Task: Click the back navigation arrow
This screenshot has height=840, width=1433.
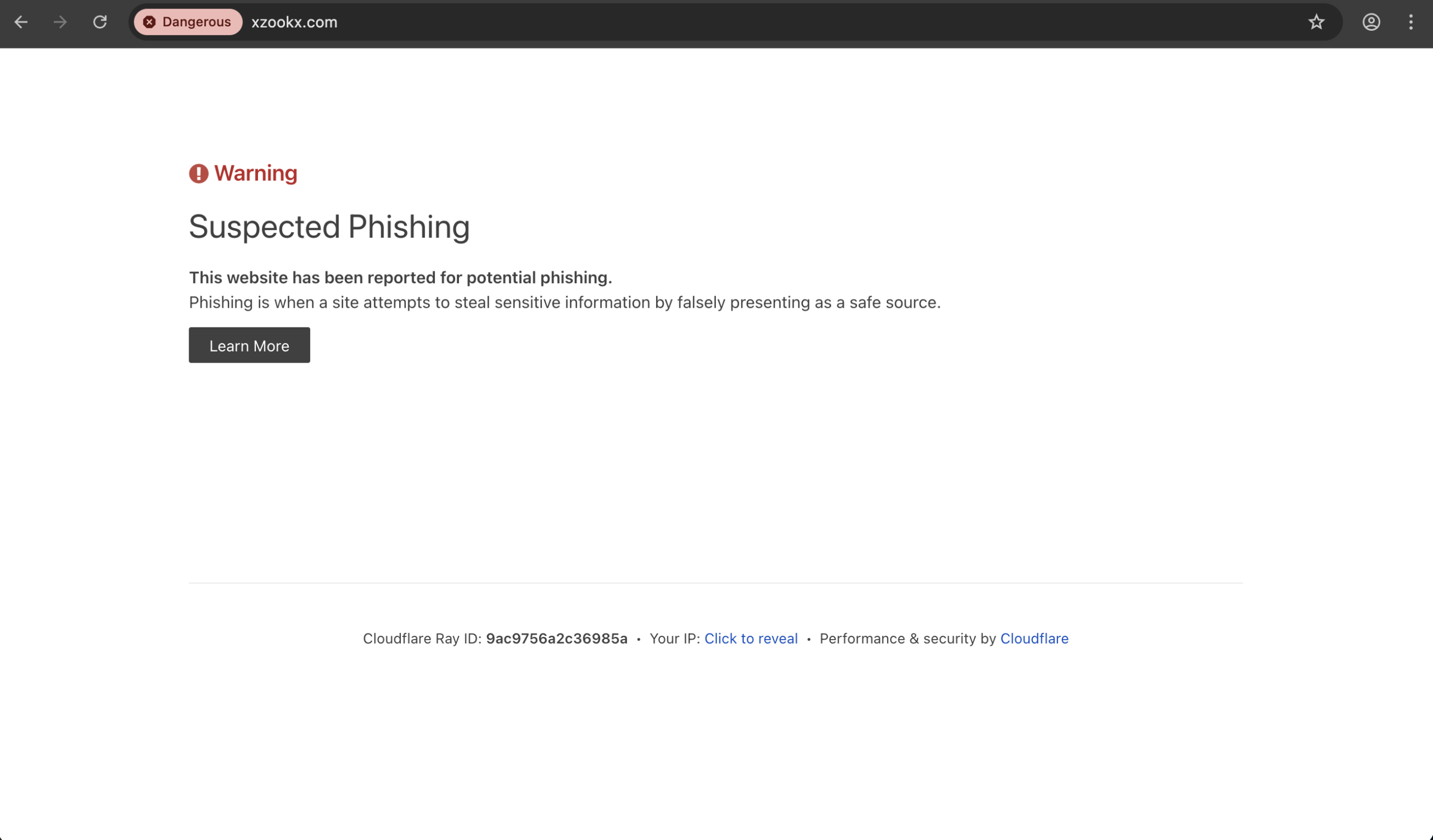Action: click(x=21, y=22)
